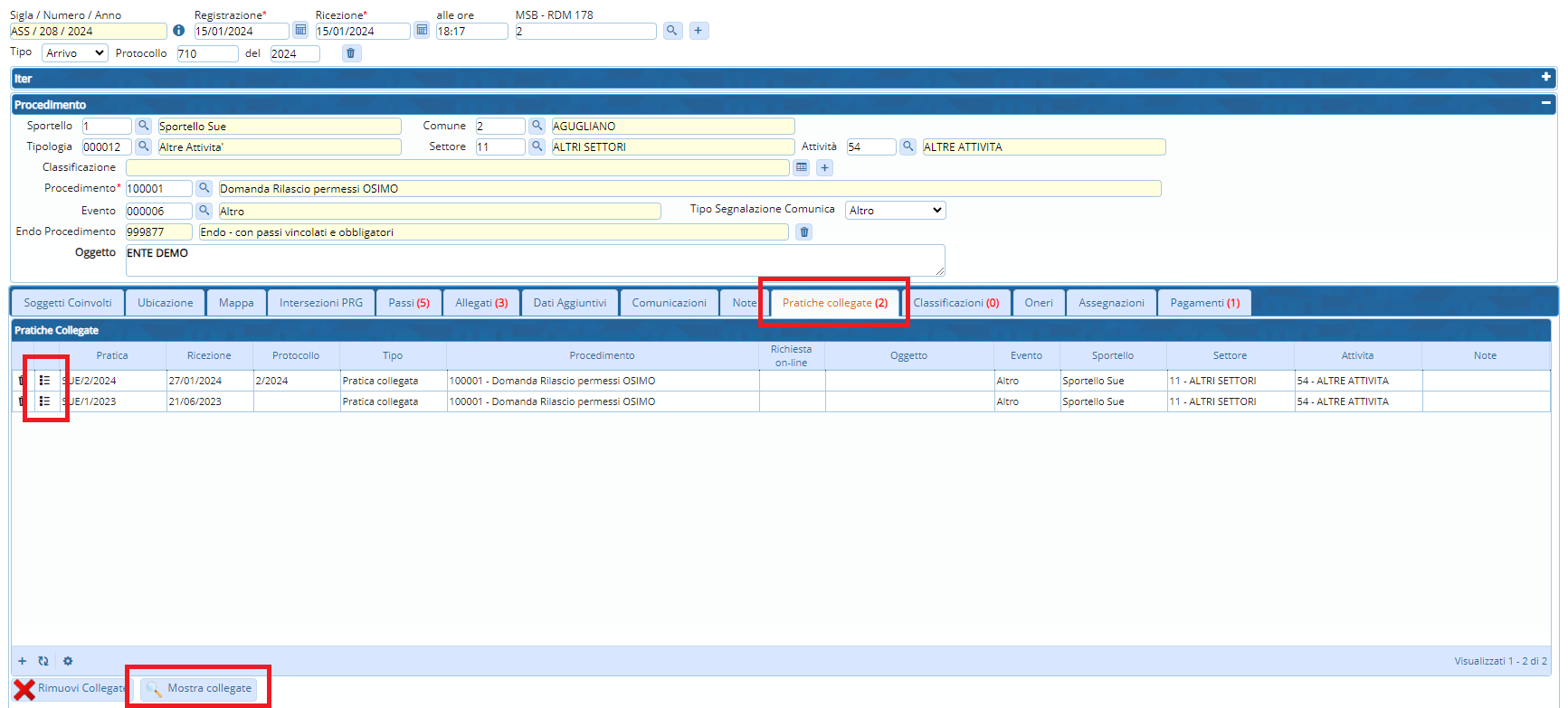This screenshot has height=708, width=1568.
Task: Search Comune with the magnifier icon
Action: 537,126
